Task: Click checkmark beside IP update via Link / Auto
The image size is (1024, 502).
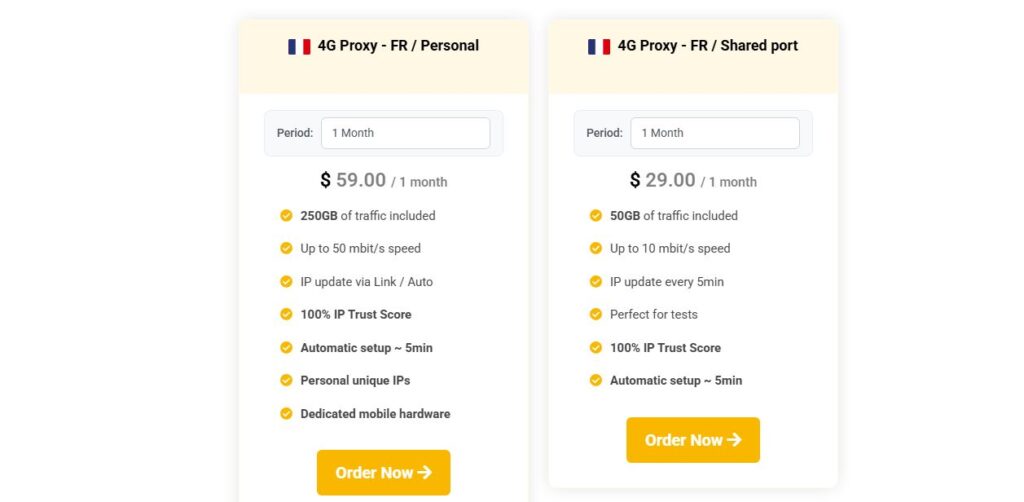Action: 286,281
